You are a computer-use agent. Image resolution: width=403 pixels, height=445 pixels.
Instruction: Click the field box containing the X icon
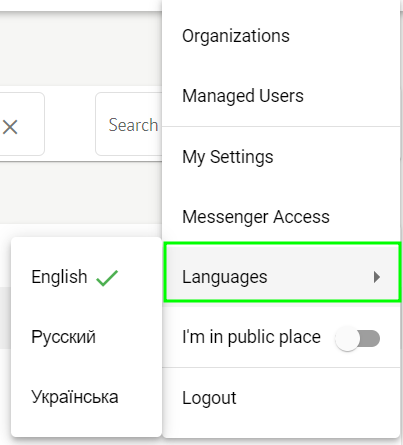click(22, 124)
